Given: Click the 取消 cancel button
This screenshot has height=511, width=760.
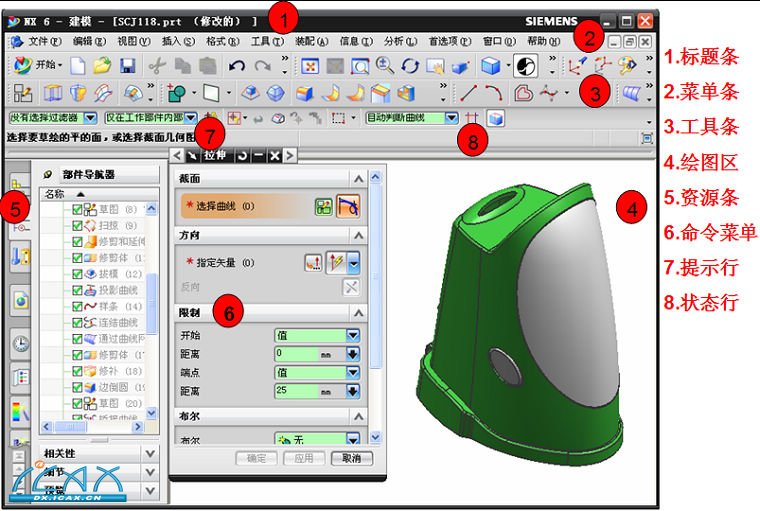Looking at the screenshot, I should (351, 458).
